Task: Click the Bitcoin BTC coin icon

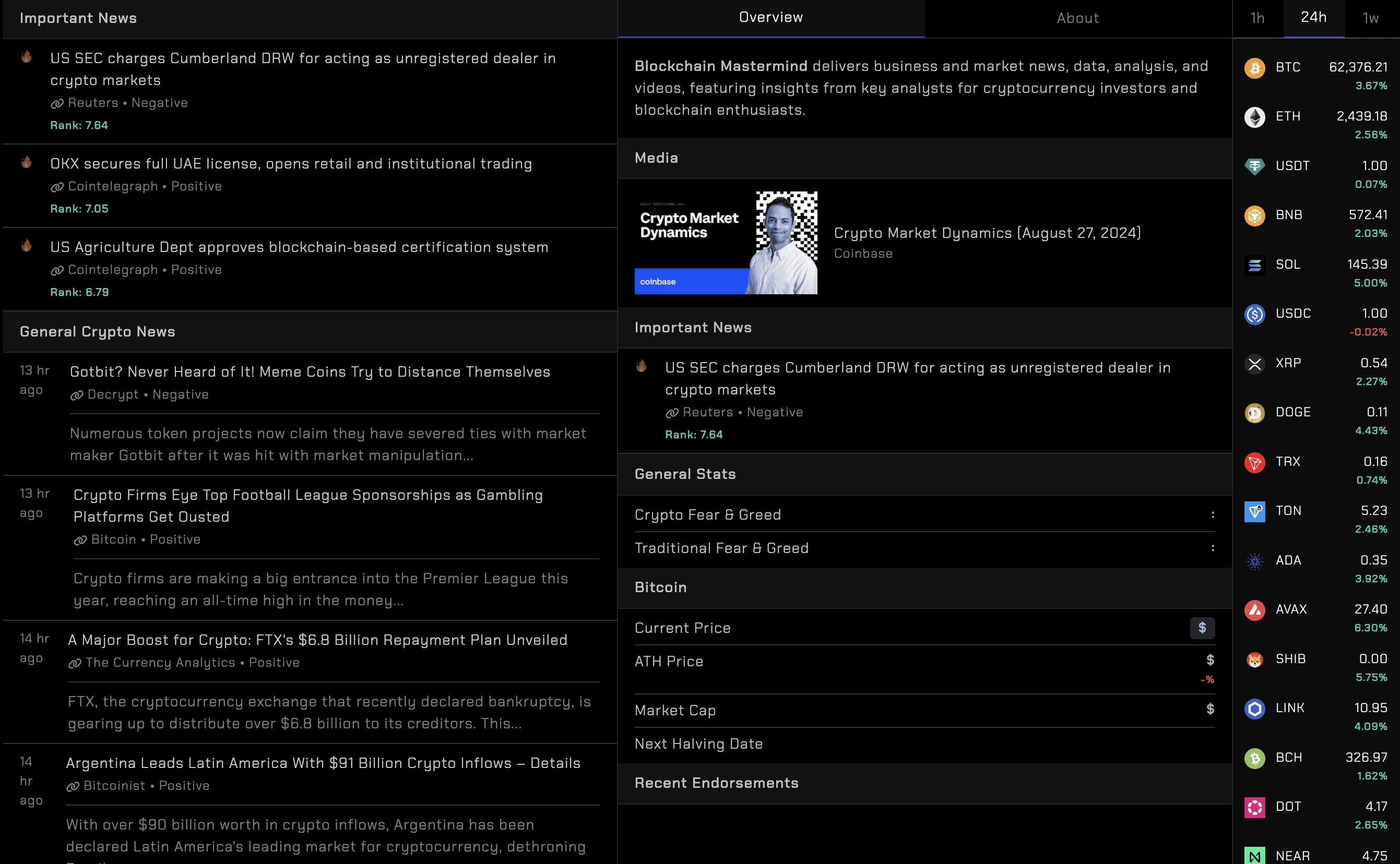Action: coord(1254,68)
